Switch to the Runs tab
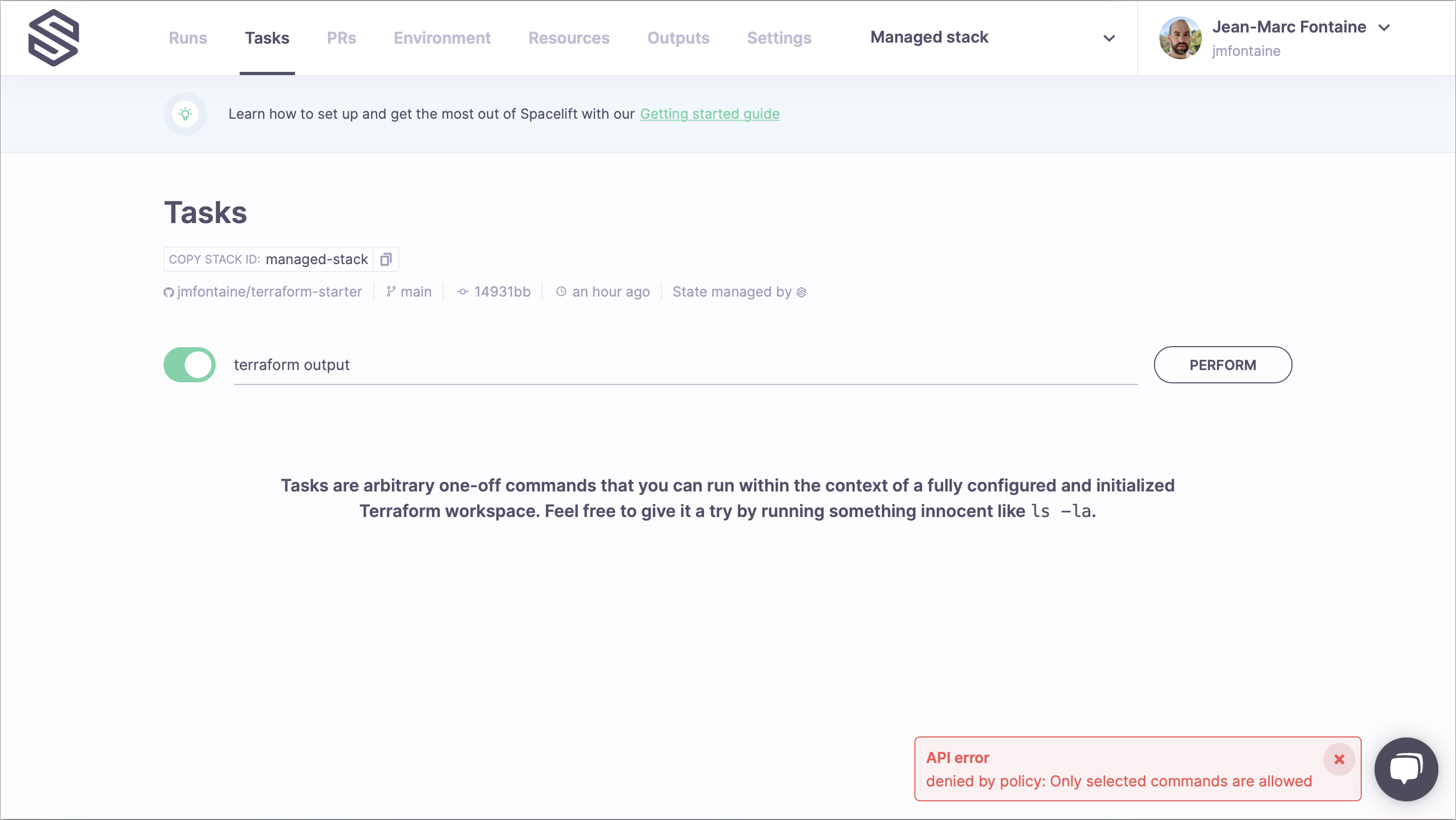Screen dimensions: 1456x820 187,38
